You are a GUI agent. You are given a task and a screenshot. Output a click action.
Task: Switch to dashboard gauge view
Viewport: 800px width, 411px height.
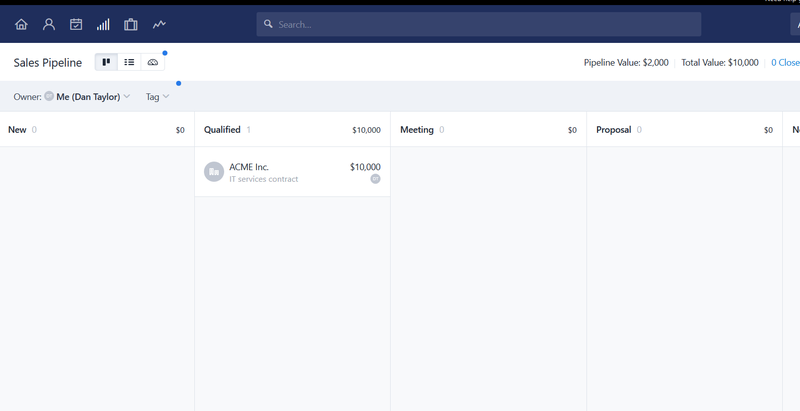point(153,62)
